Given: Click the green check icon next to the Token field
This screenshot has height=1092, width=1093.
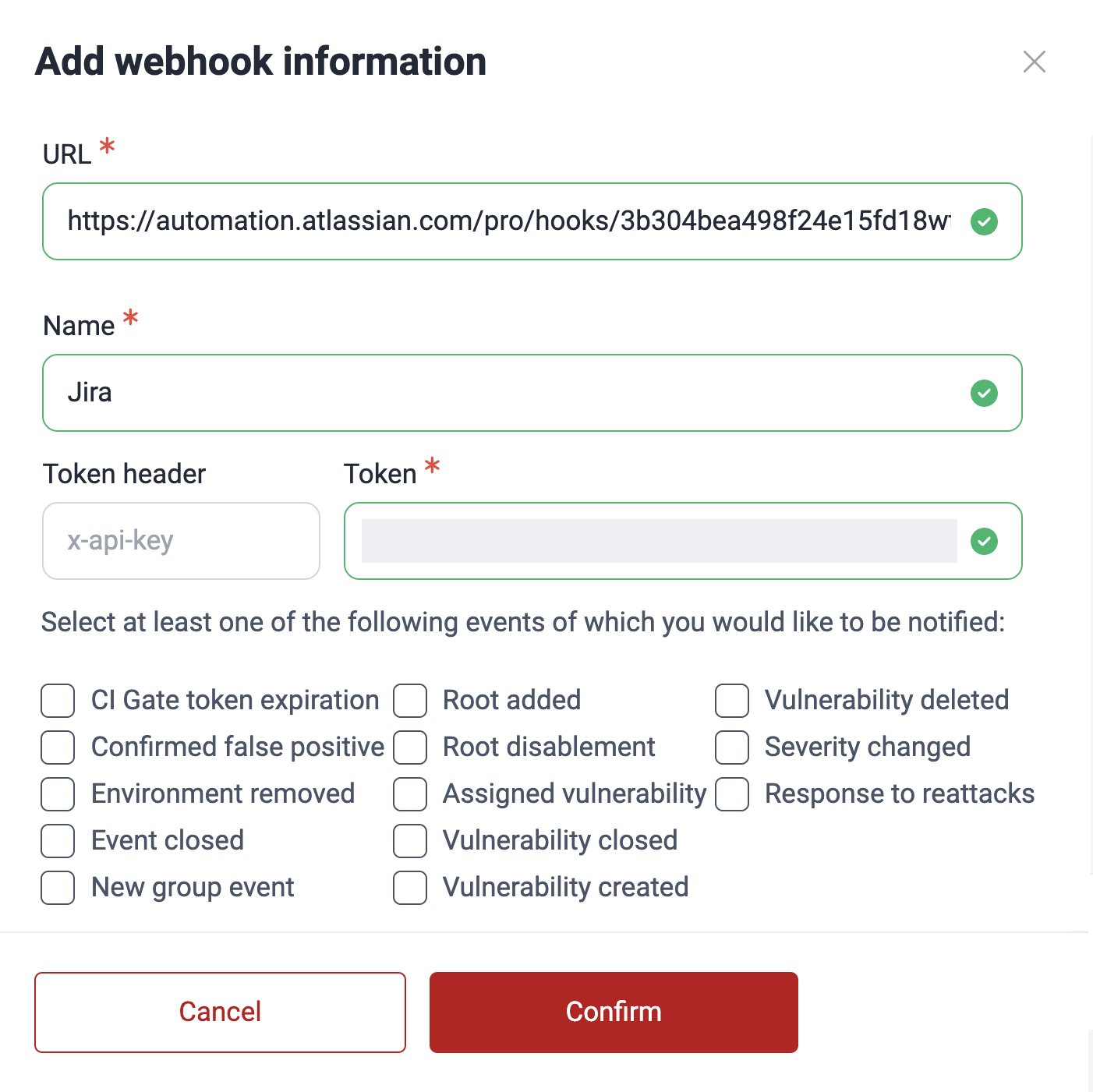Looking at the screenshot, I should pos(984,541).
